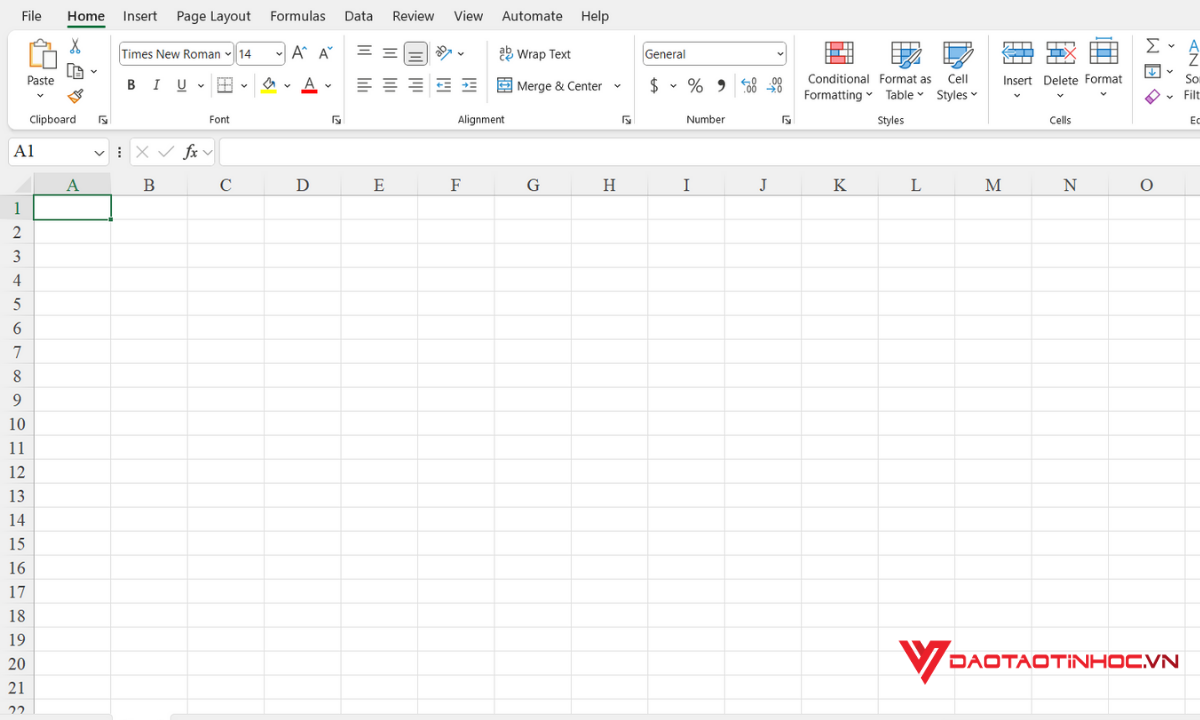This screenshot has width=1200, height=720.
Task: Center text horizontally in the cell
Action: 390,86
